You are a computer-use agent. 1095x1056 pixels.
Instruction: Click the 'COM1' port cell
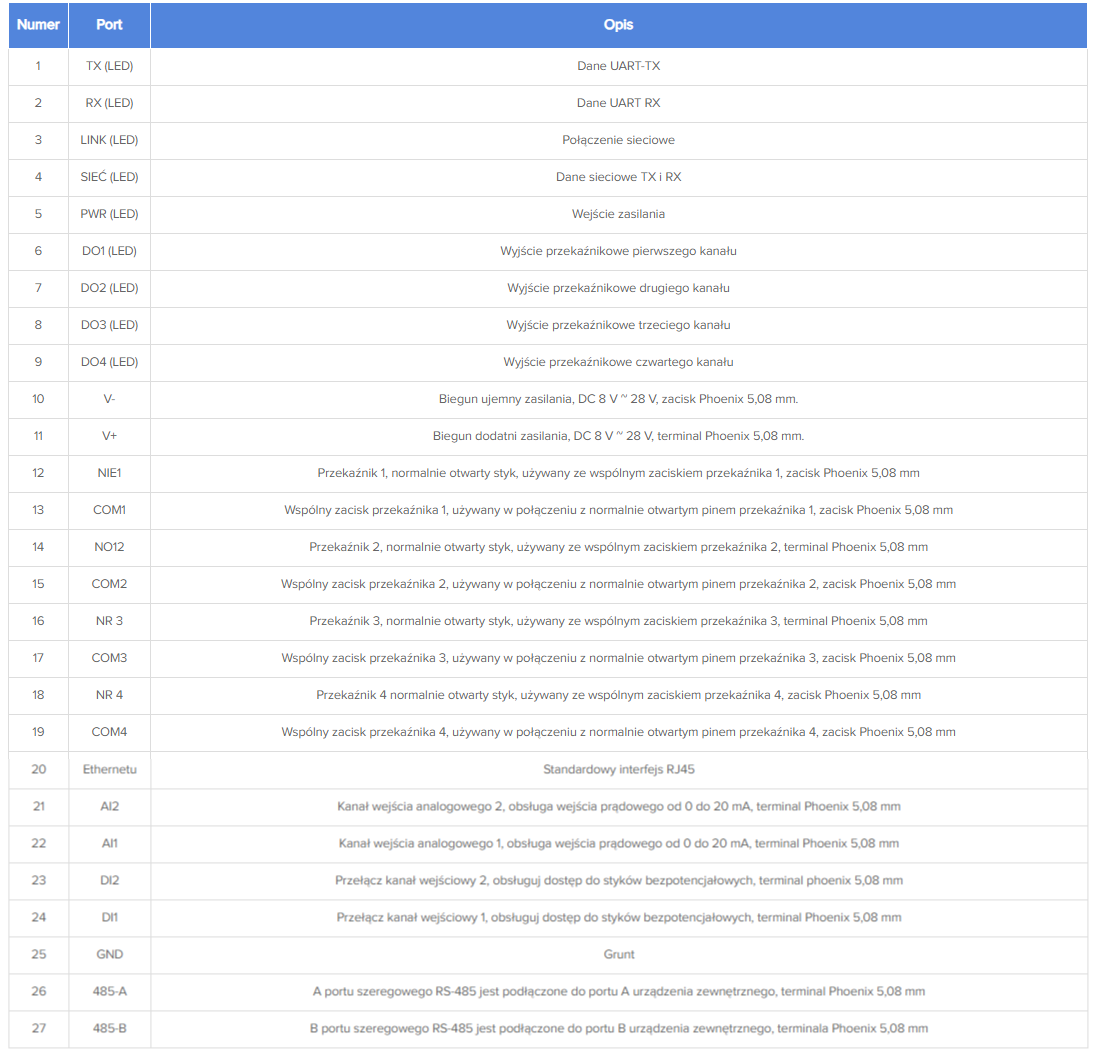110,511
